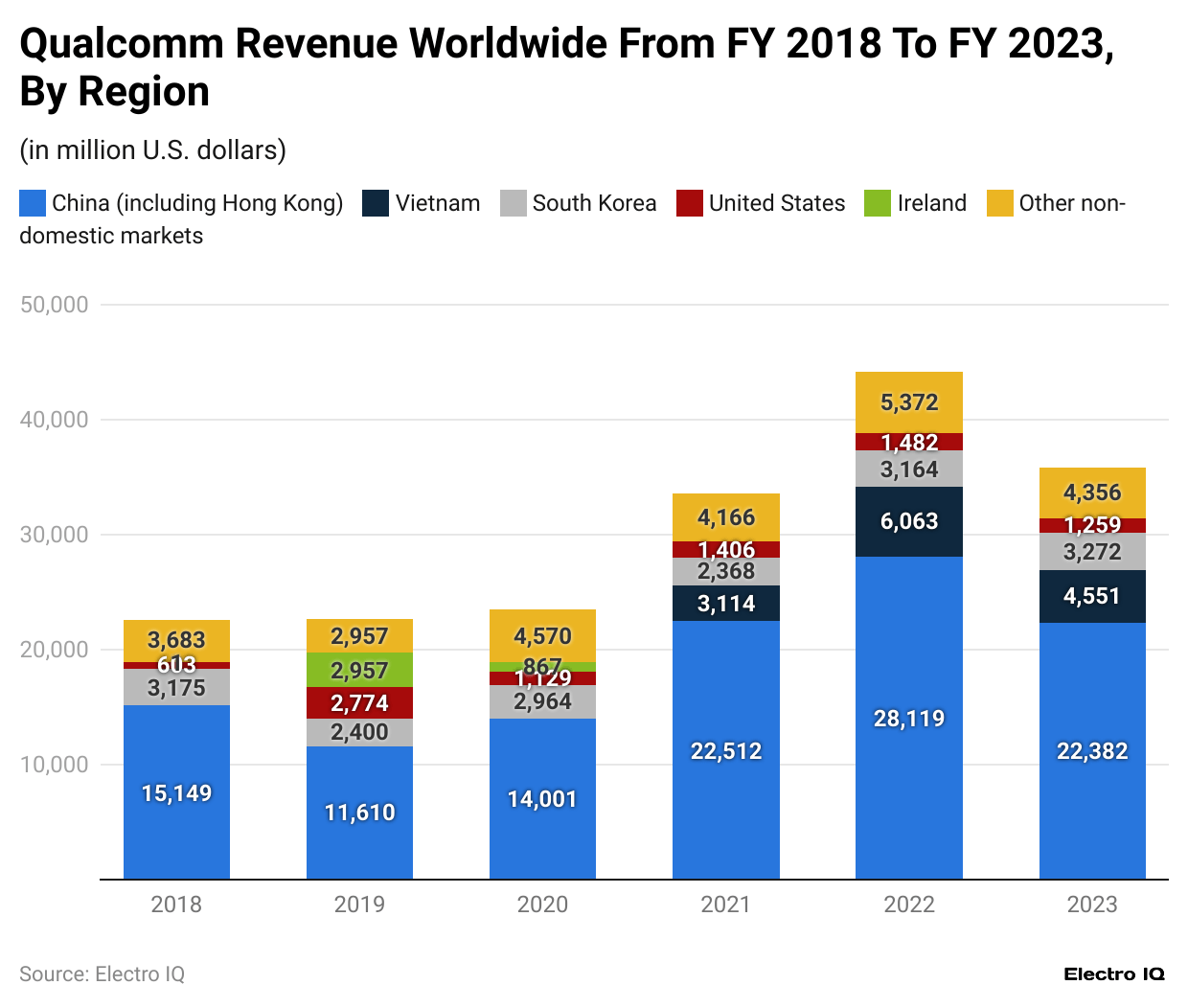Click the Ireland green legend swatch
Viewport: 1188px width, 1008px height.
pyautogui.click(x=878, y=203)
